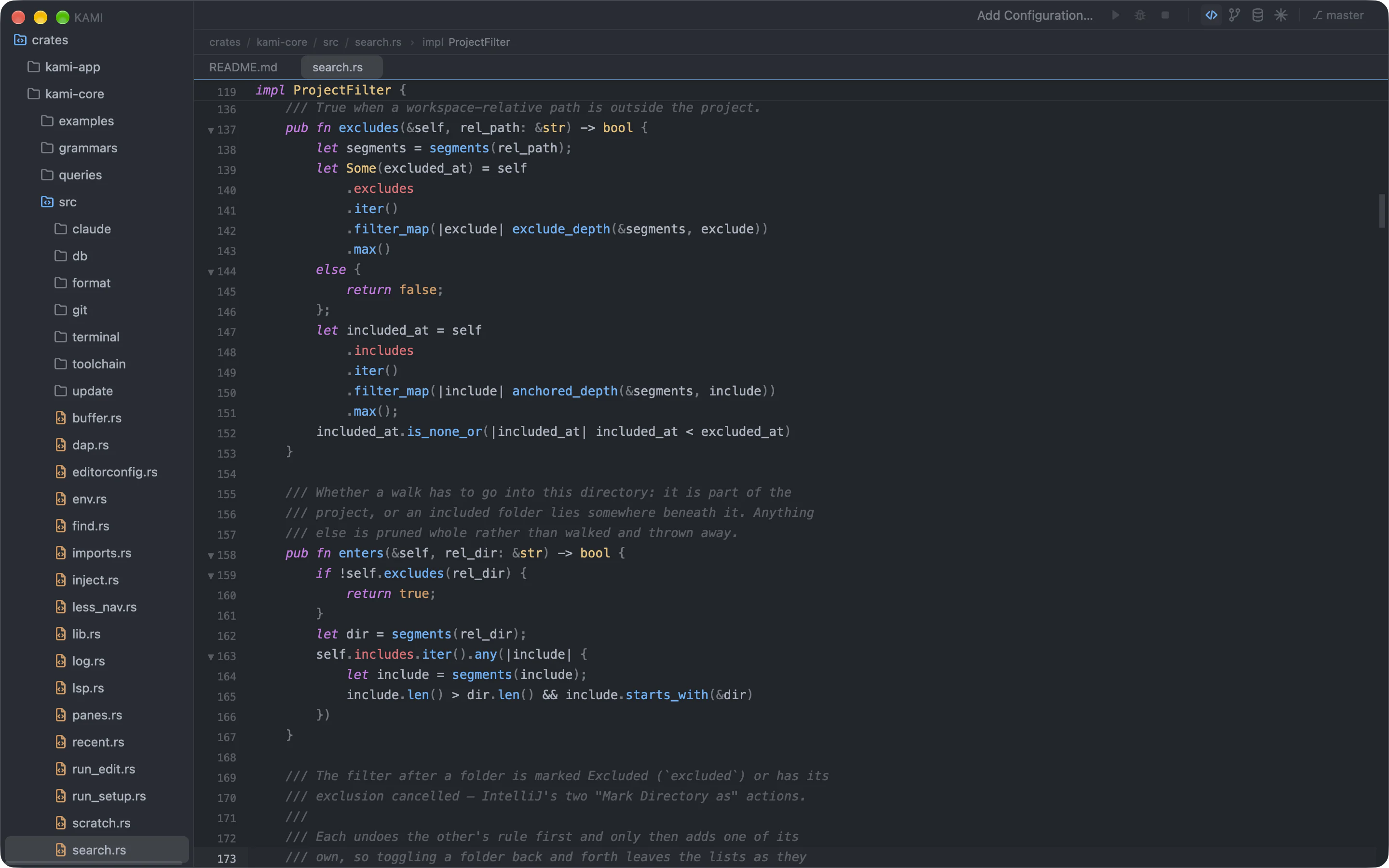Click the exclude_depth function call
The image size is (1389, 868).
tap(561, 229)
